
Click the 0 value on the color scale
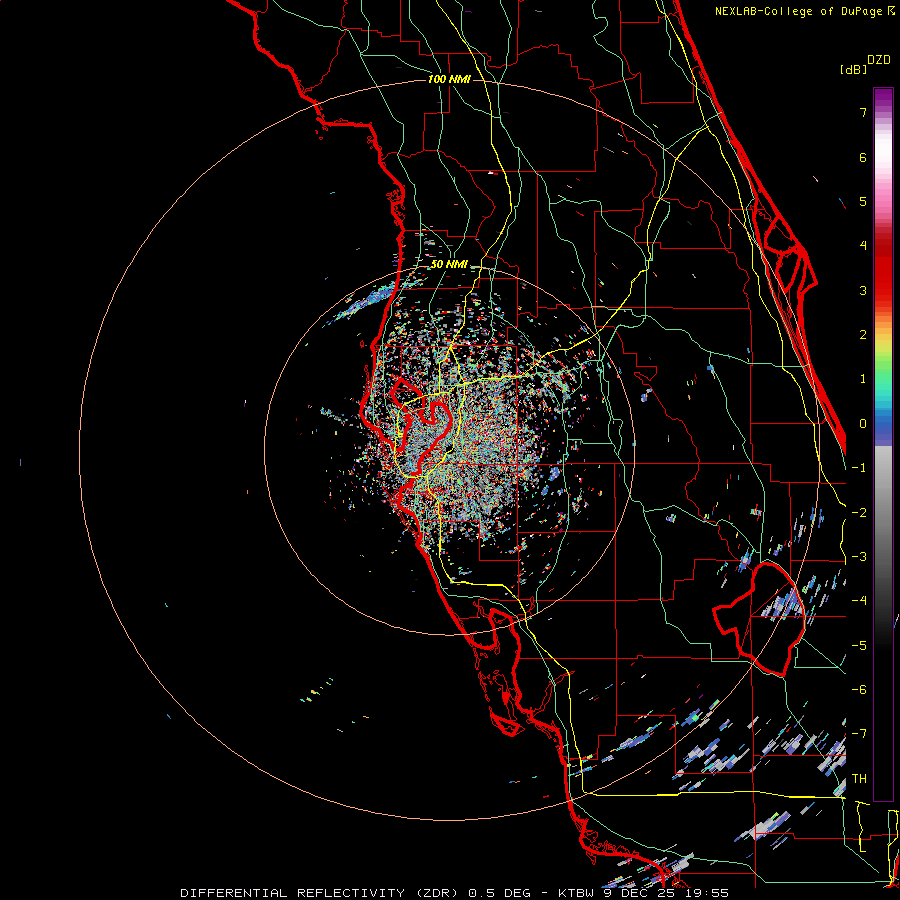click(863, 424)
